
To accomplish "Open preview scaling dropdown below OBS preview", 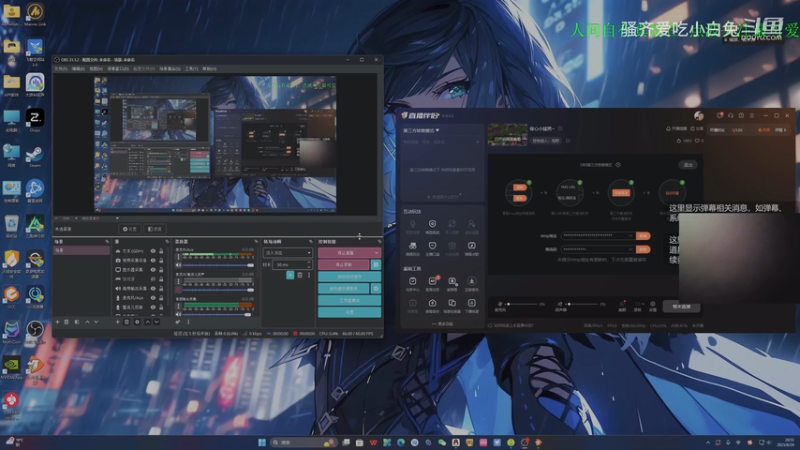I will point(117,218).
